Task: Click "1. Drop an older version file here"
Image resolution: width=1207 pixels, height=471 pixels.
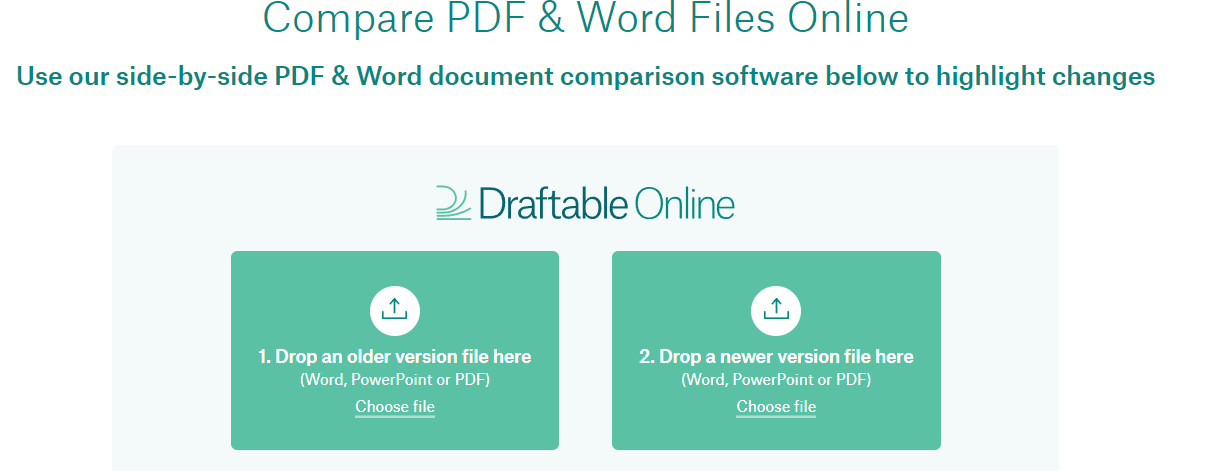Action: [x=395, y=357]
